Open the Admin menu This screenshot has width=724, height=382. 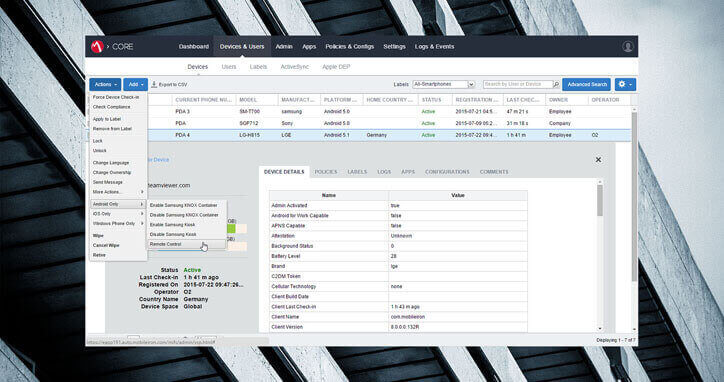click(284, 47)
